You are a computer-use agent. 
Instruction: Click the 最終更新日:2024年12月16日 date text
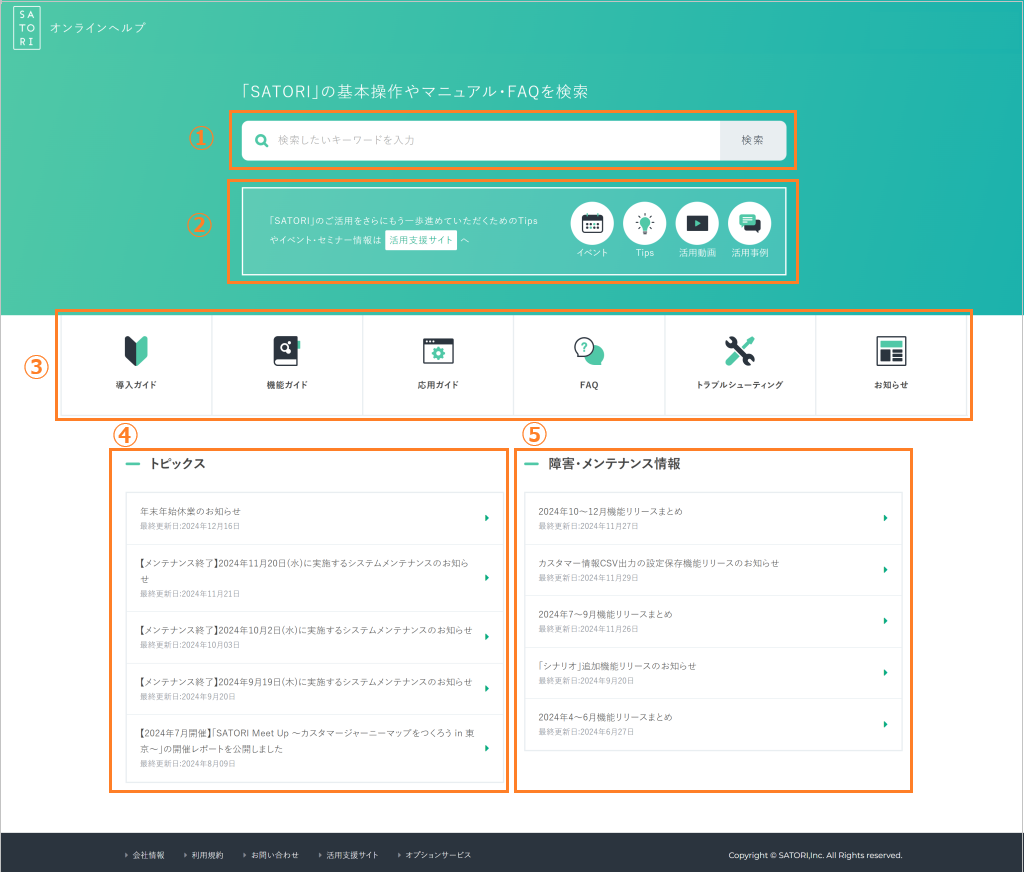pyautogui.click(x=189, y=526)
